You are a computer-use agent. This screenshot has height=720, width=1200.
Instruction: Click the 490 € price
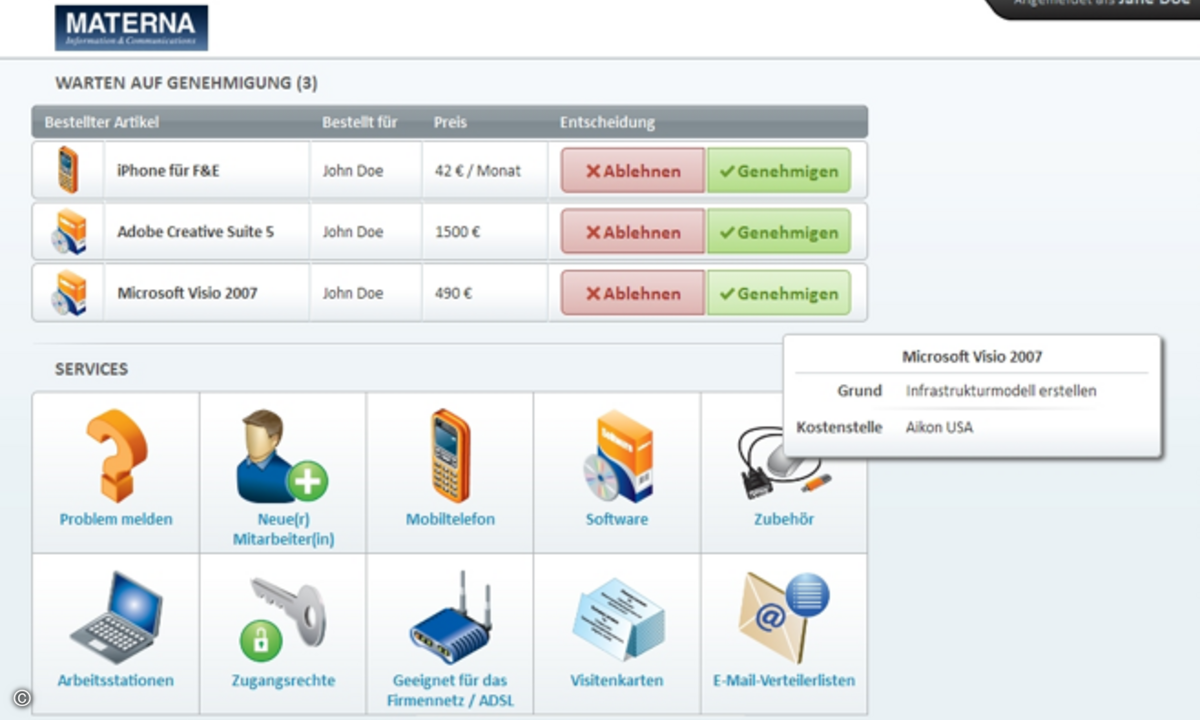[x=453, y=293]
